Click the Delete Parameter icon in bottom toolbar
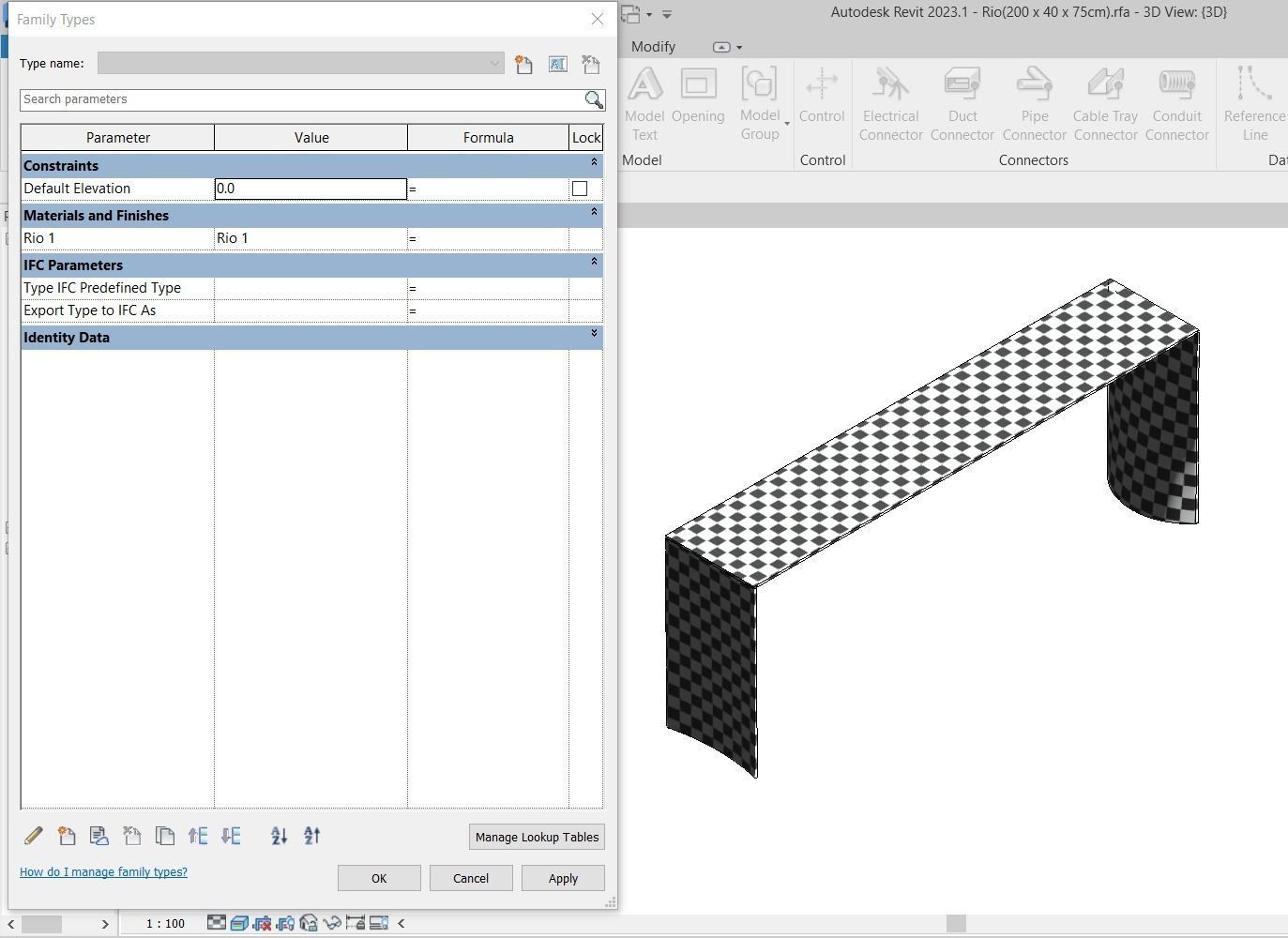The width and height of the screenshot is (1288, 938). [131, 836]
